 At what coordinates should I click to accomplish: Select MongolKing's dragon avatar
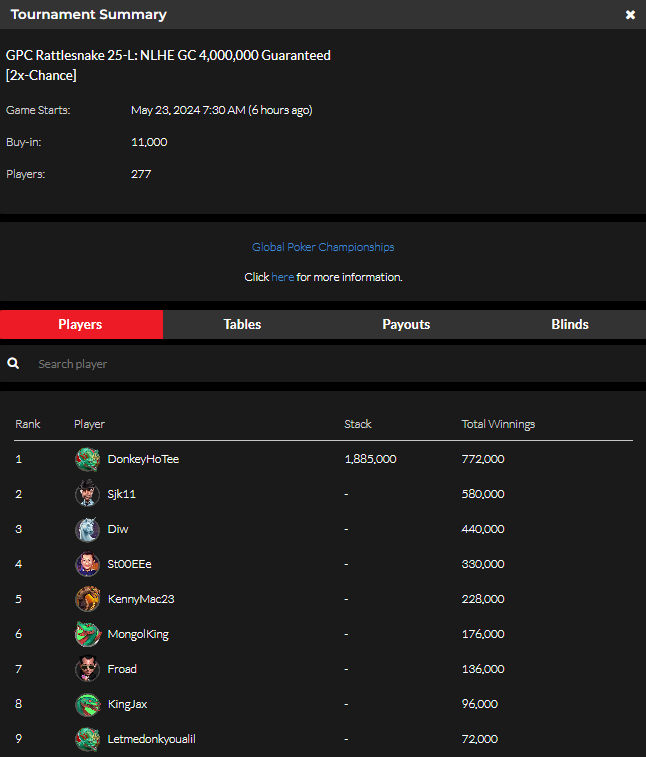(87, 634)
